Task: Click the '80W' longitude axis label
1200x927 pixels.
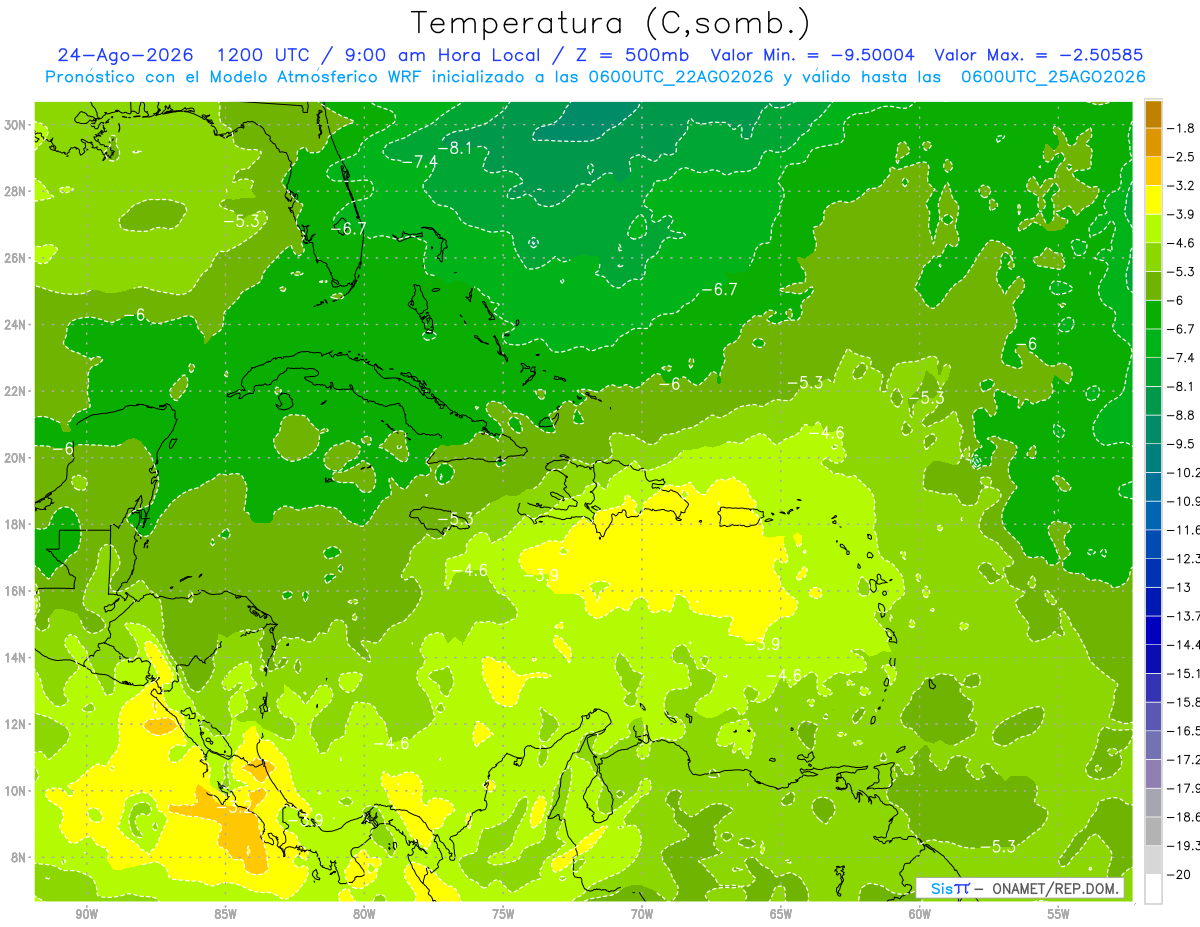Action: pyautogui.click(x=364, y=914)
